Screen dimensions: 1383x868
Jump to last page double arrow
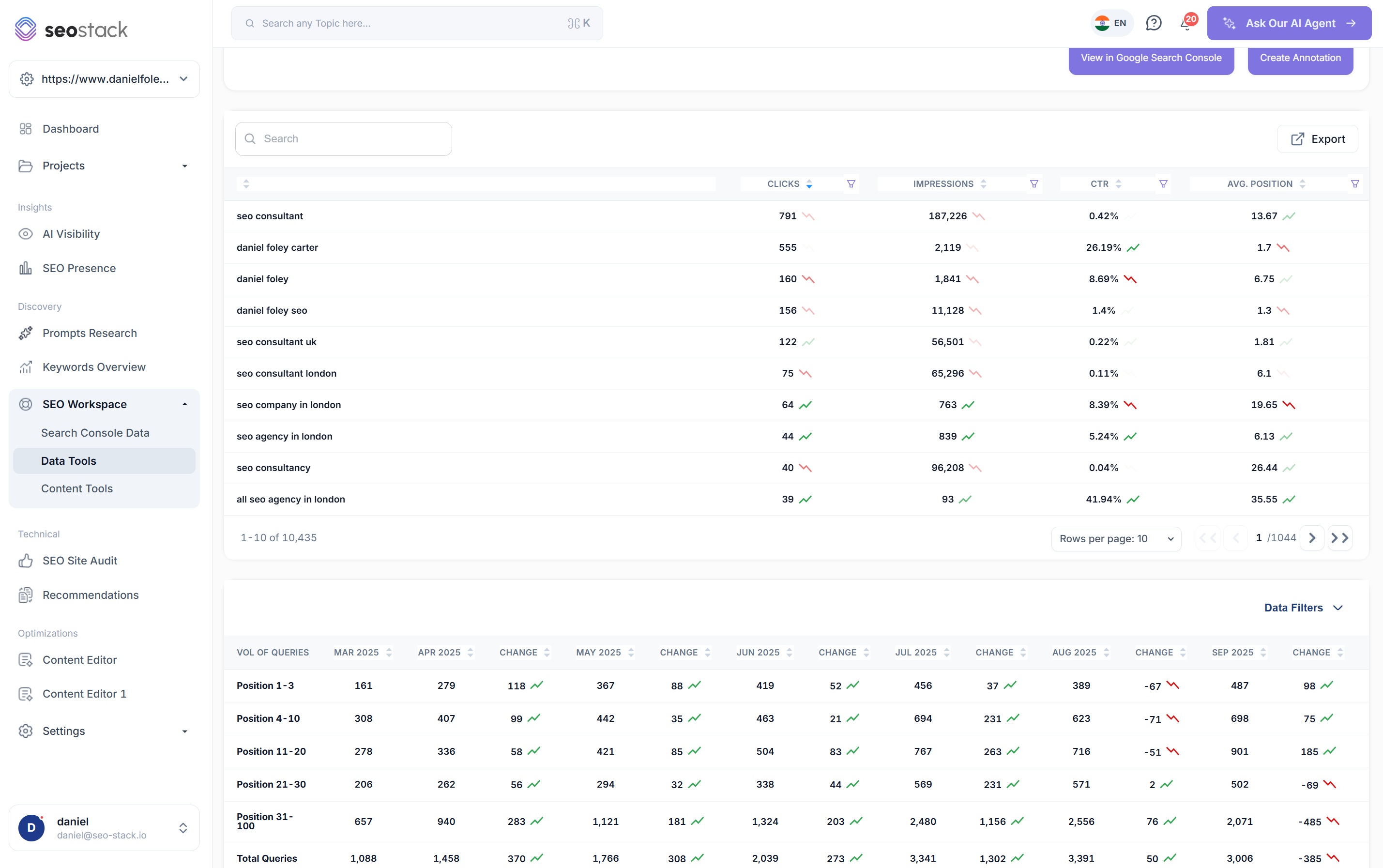[x=1340, y=538]
